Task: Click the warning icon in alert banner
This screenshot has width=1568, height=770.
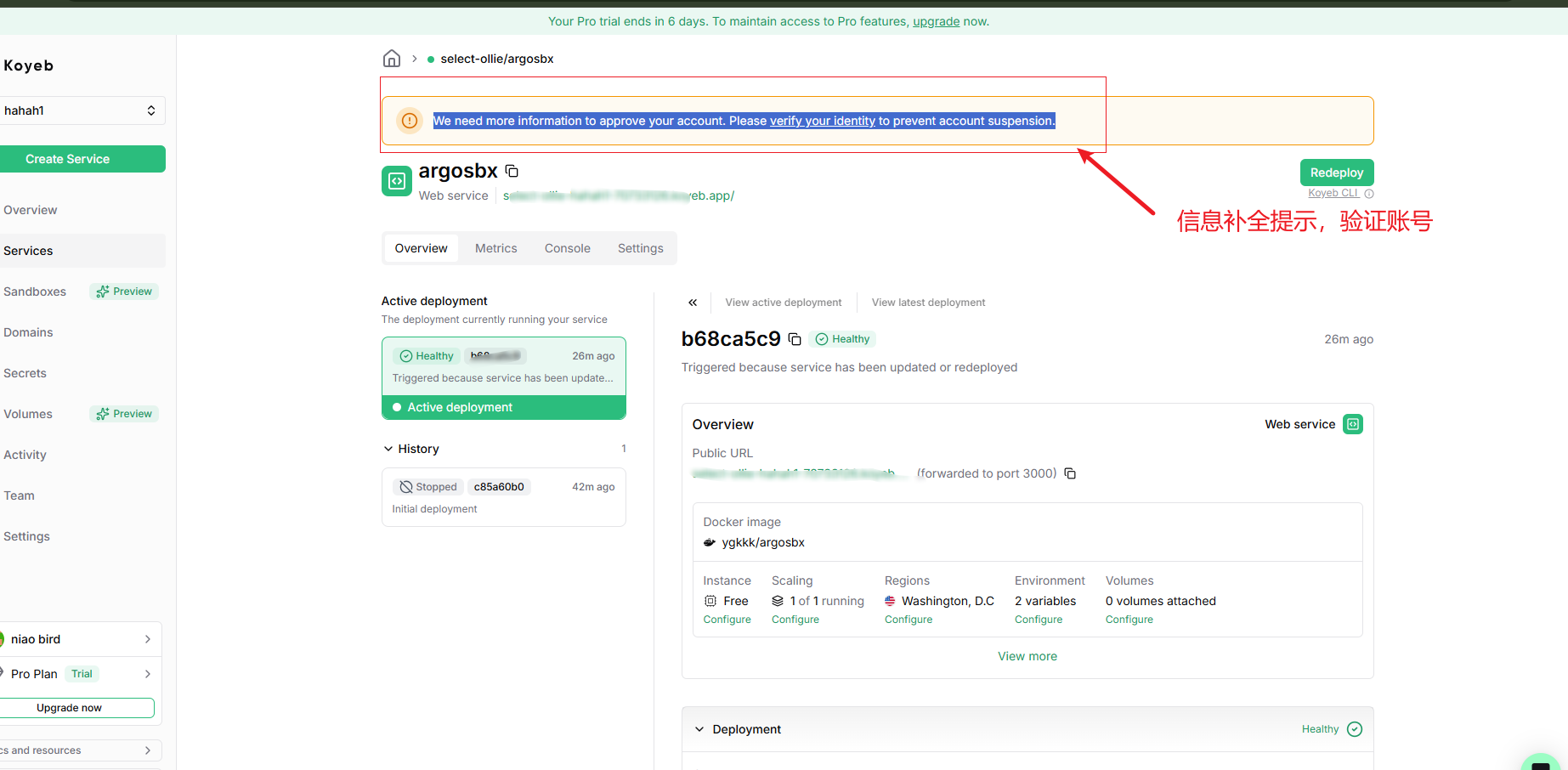Action: click(x=410, y=121)
